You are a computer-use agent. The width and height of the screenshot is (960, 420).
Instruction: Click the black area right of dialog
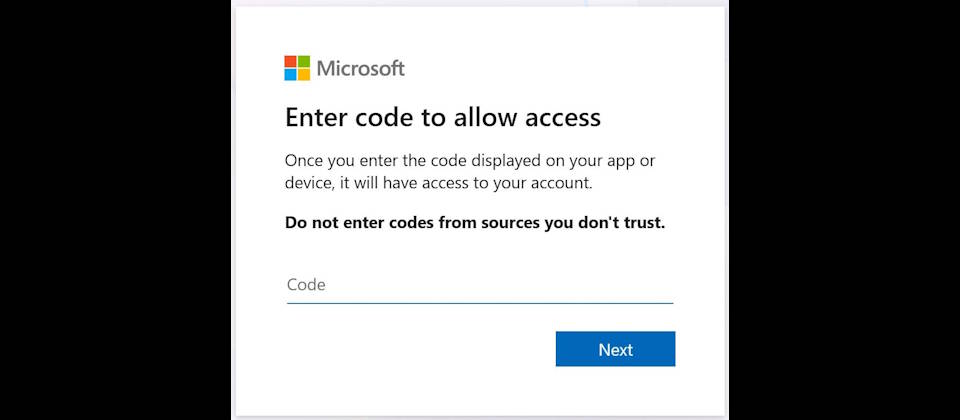845,210
